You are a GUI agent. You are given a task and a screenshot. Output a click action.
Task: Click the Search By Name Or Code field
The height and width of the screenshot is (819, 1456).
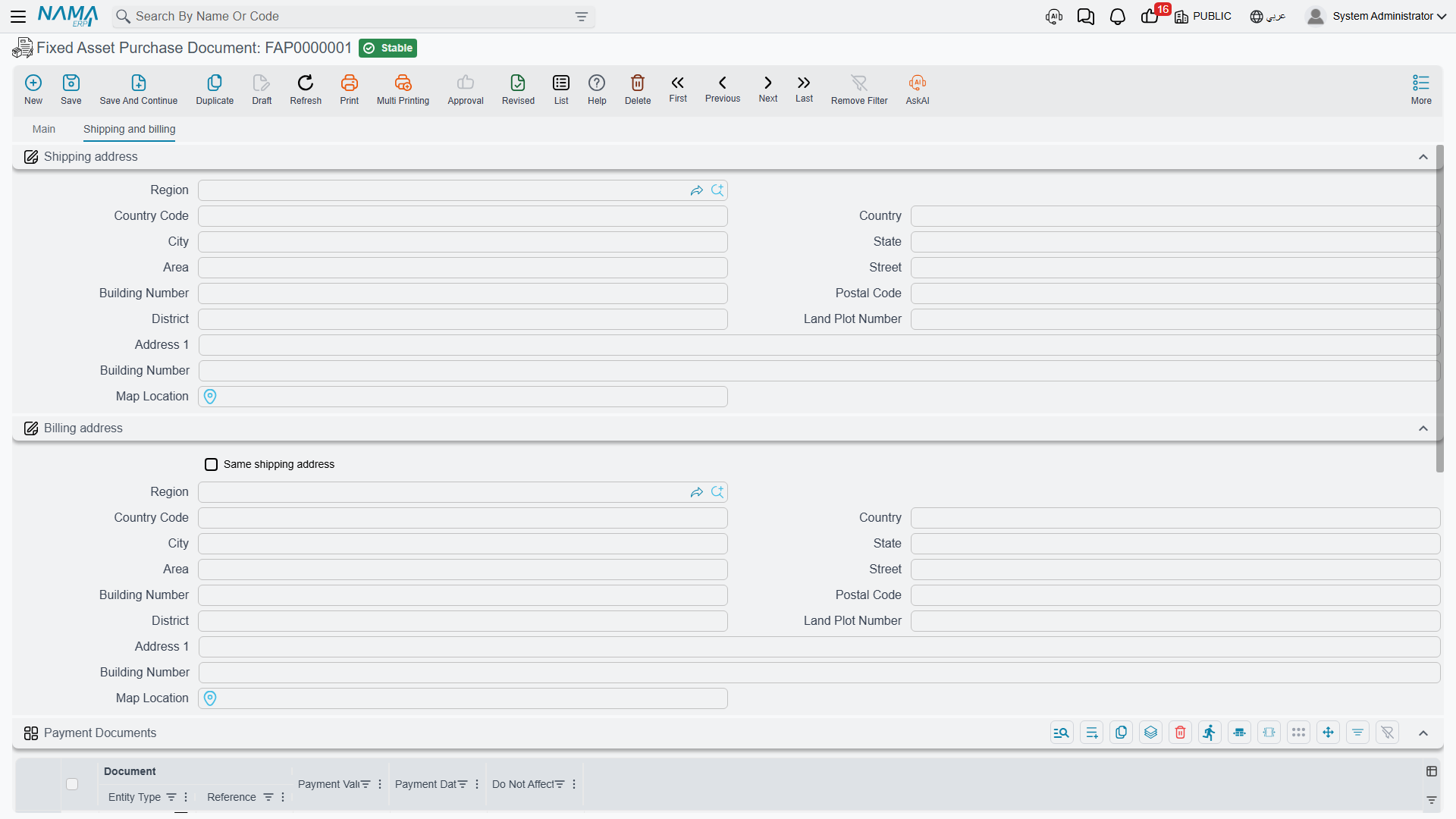tap(353, 17)
